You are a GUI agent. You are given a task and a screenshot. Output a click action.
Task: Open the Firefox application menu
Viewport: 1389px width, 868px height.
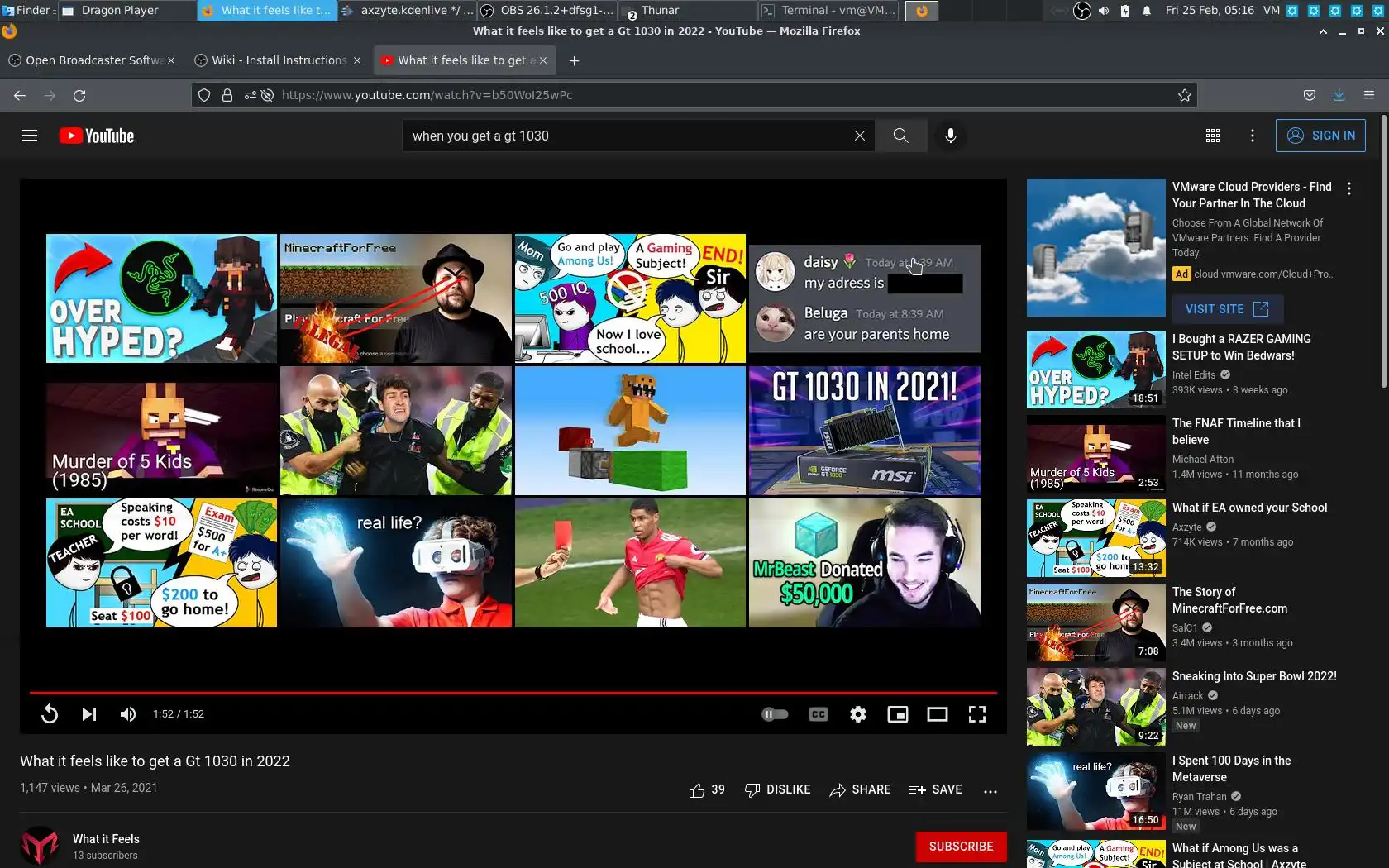click(1369, 96)
